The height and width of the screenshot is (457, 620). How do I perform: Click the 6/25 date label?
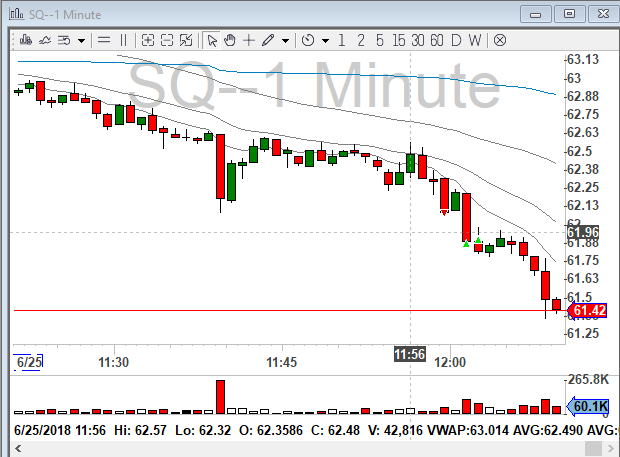pos(29,362)
